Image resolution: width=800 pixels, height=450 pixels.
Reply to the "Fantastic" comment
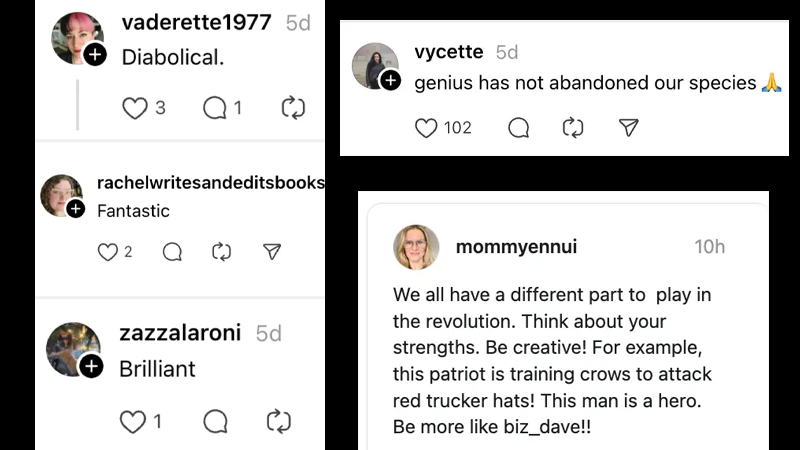[172, 252]
